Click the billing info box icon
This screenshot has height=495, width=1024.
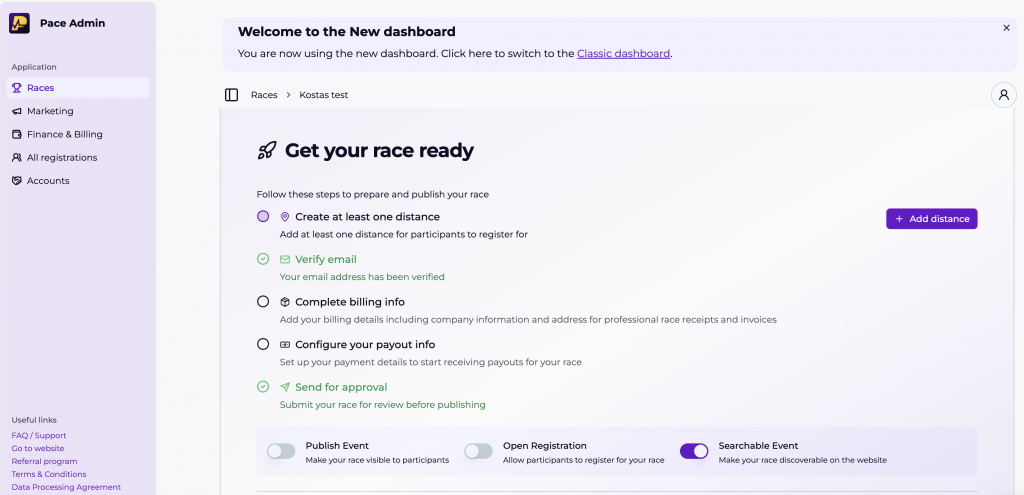pyautogui.click(x=285, y=302)
